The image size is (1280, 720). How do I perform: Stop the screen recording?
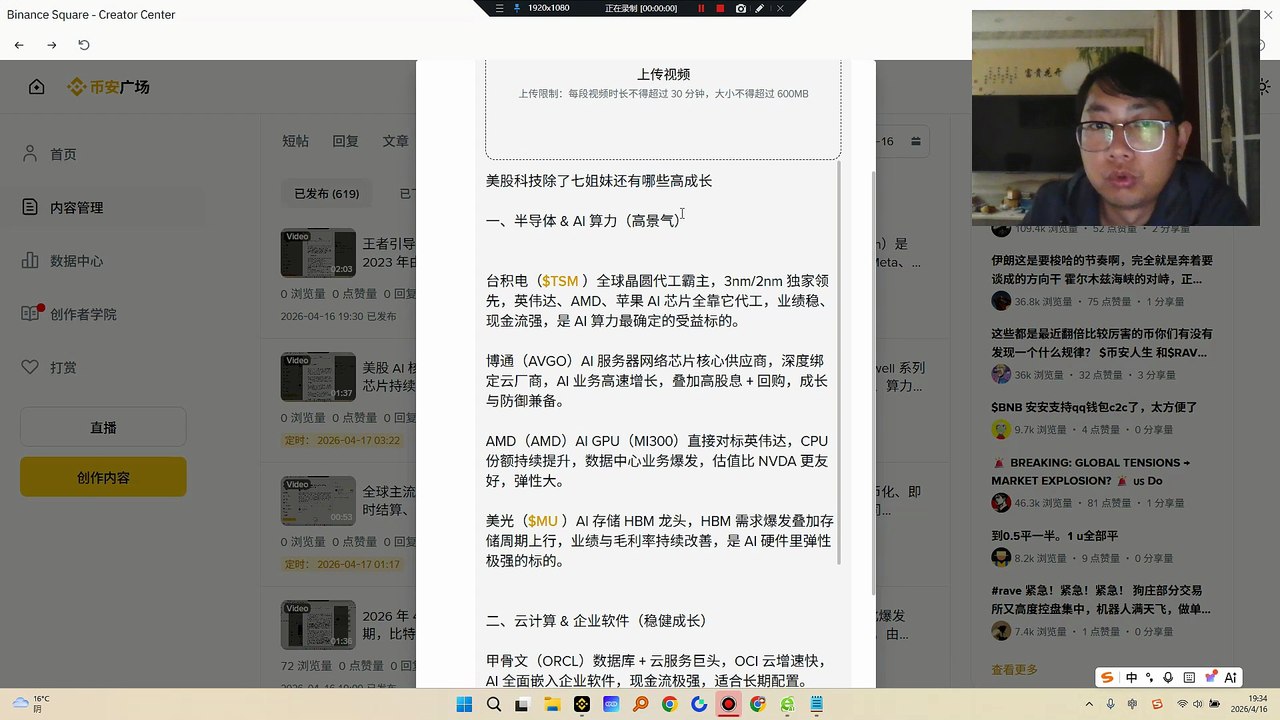[720, 8]
